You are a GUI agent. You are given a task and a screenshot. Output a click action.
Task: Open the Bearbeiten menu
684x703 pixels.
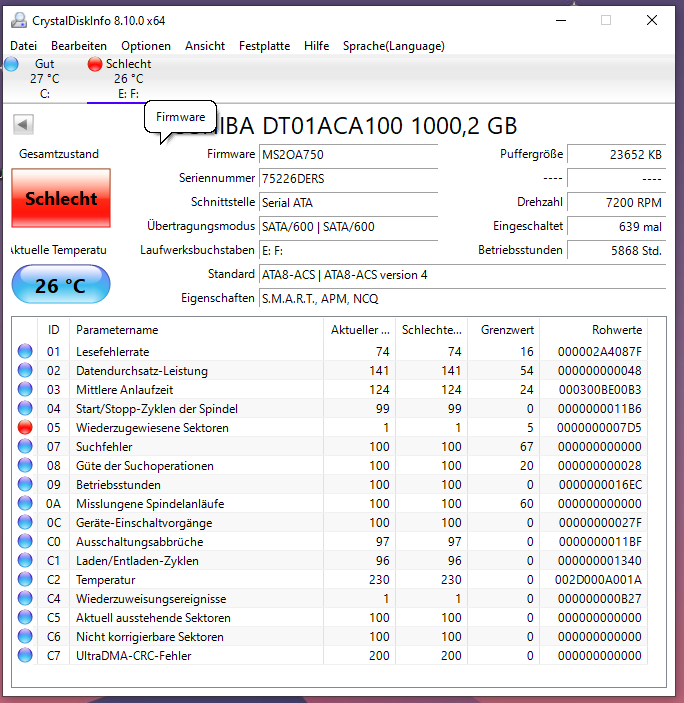(79, 46)
